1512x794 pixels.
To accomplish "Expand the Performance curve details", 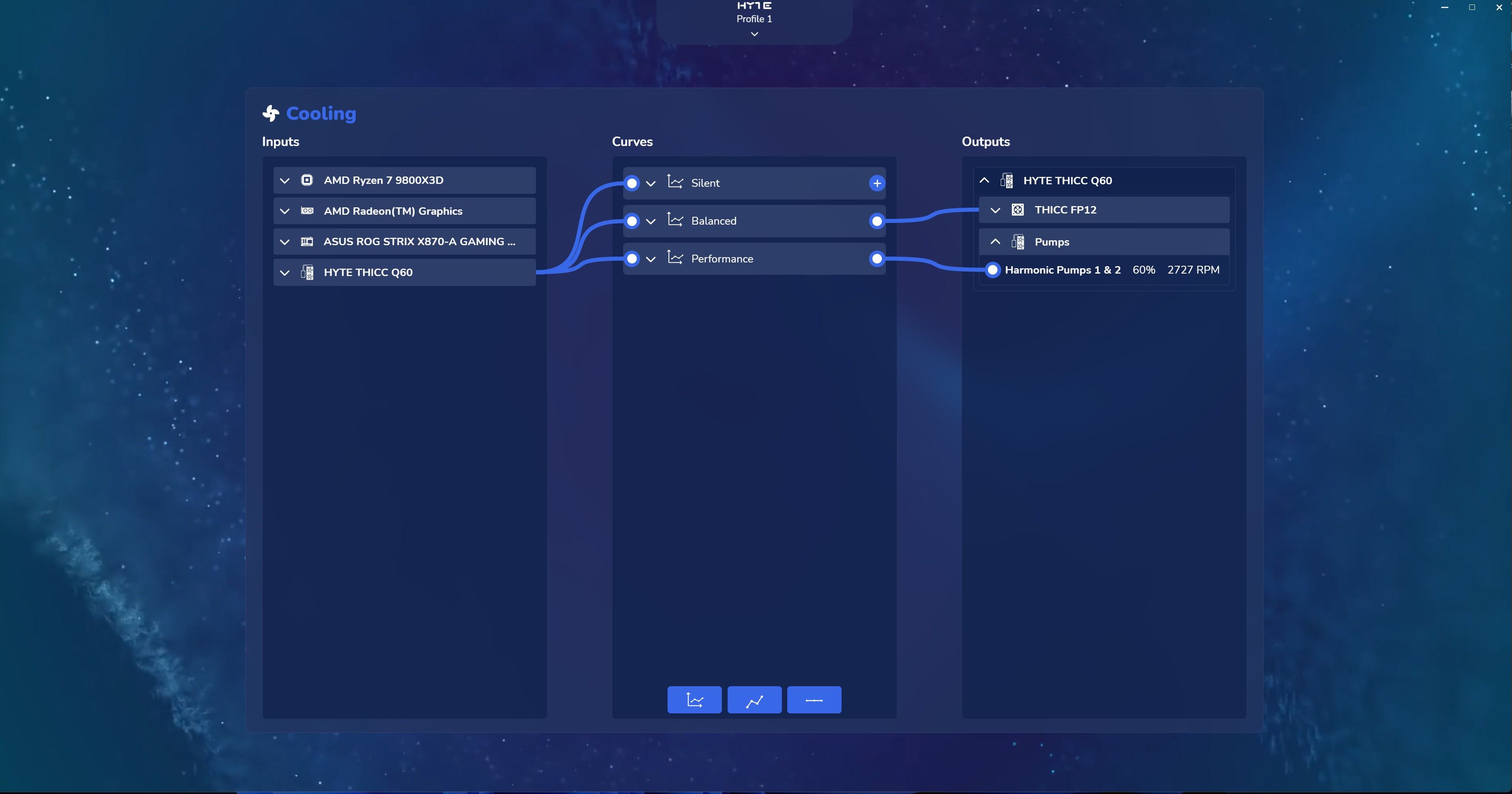I will click(650, 259).
